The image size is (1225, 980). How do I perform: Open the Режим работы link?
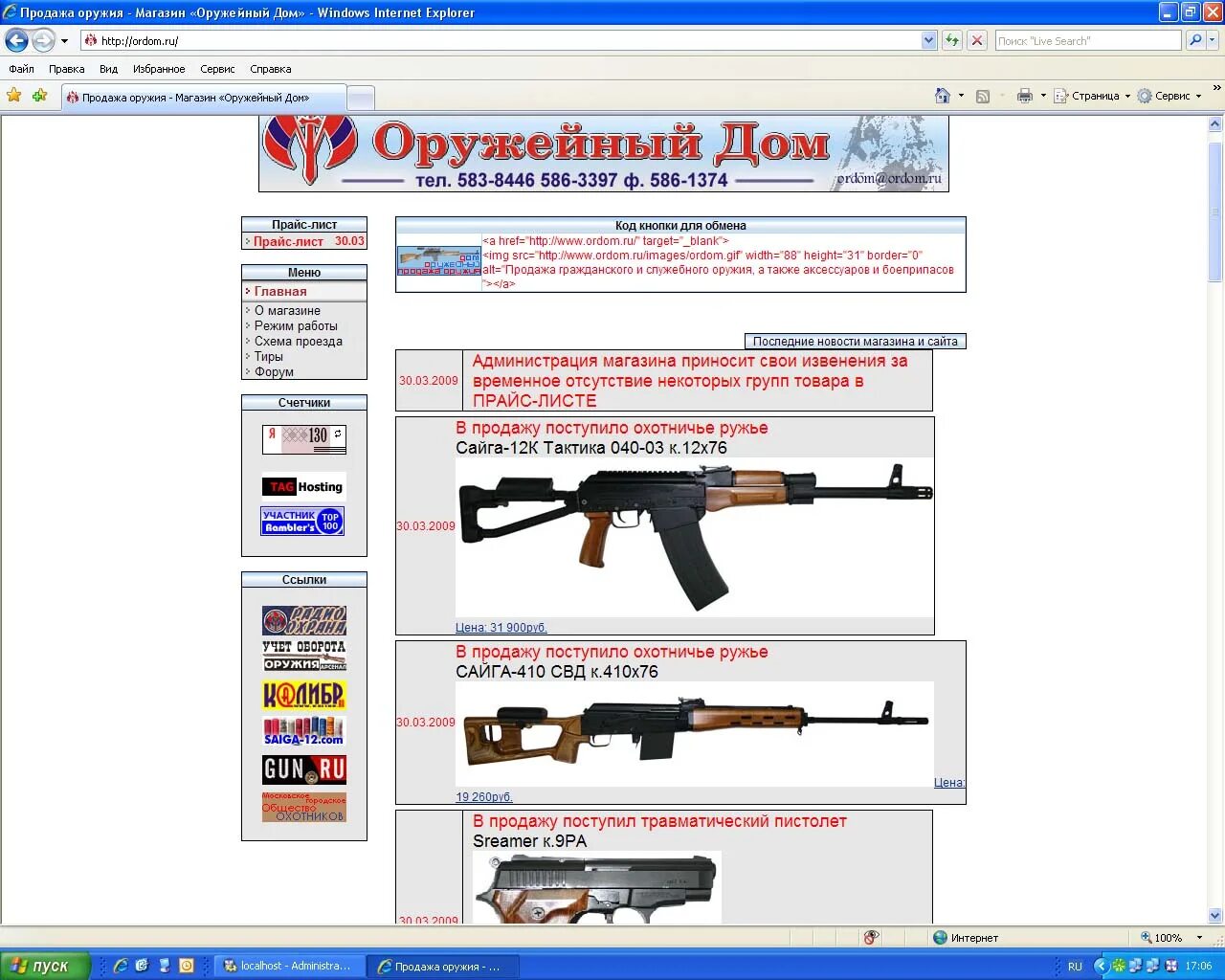point(296,325)
